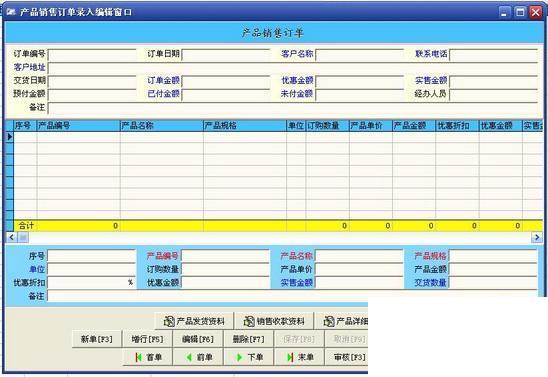Go to previous order with 前单

tap(199, 357)
